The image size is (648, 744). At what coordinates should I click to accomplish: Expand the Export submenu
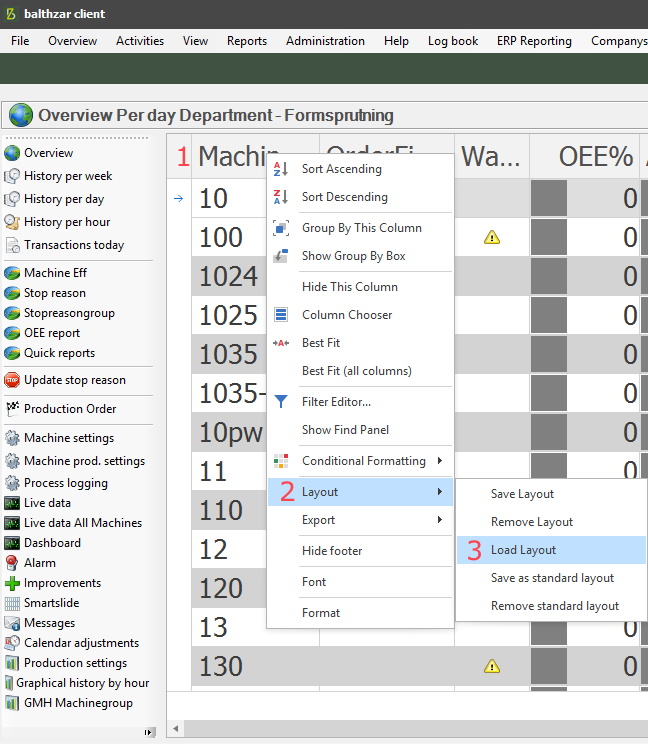click(439, 520)
